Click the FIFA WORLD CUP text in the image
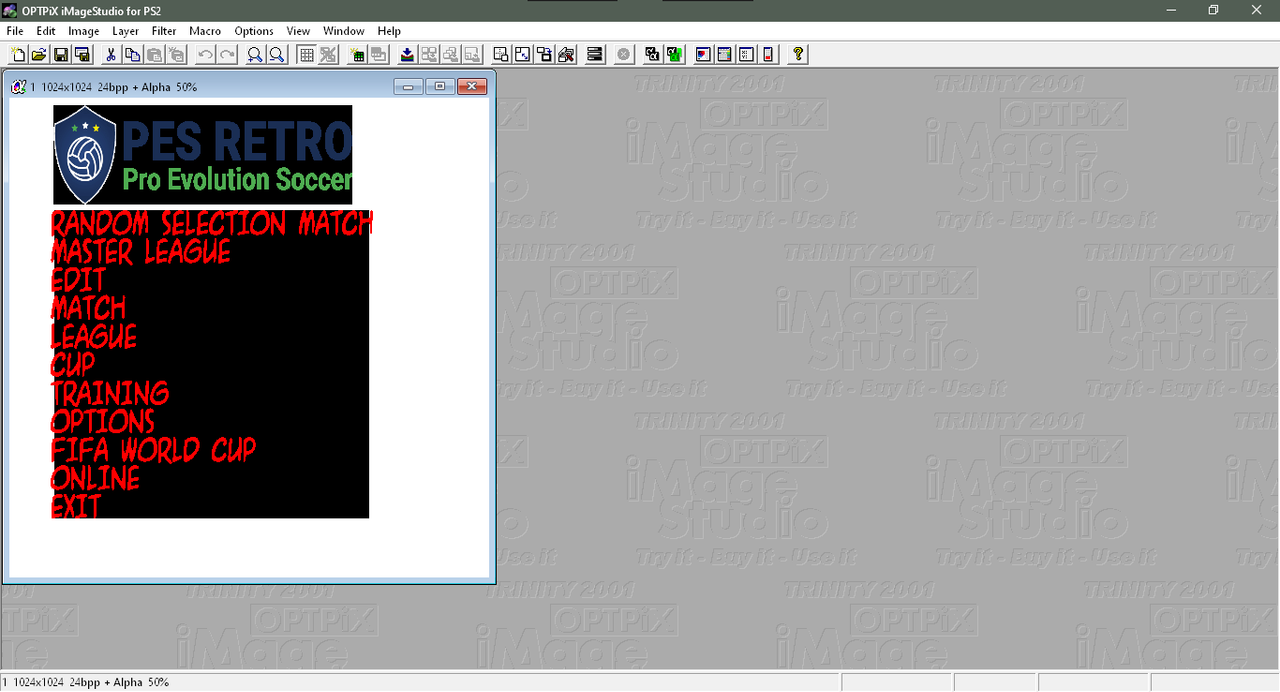Viewport: 1280px width, 692px height. click(154, 450)
